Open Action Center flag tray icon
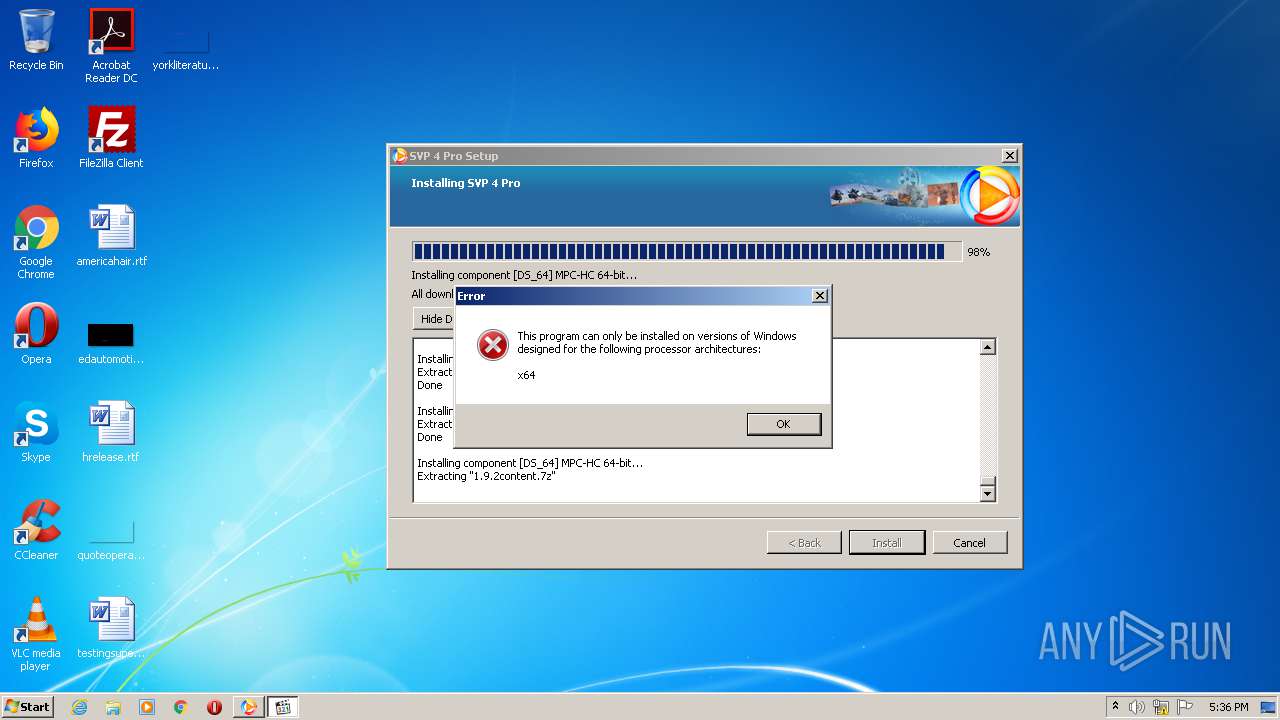The height and width of the screenshot is (720, 1280). click(1185, 707)
